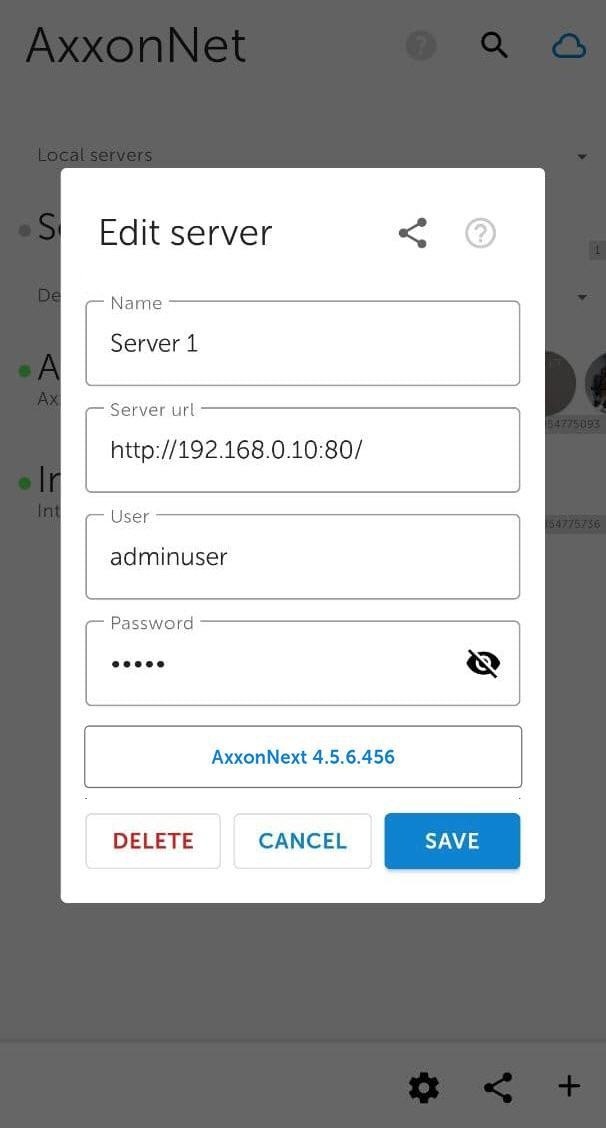Click into the Server url field

(x=302, y=450)
